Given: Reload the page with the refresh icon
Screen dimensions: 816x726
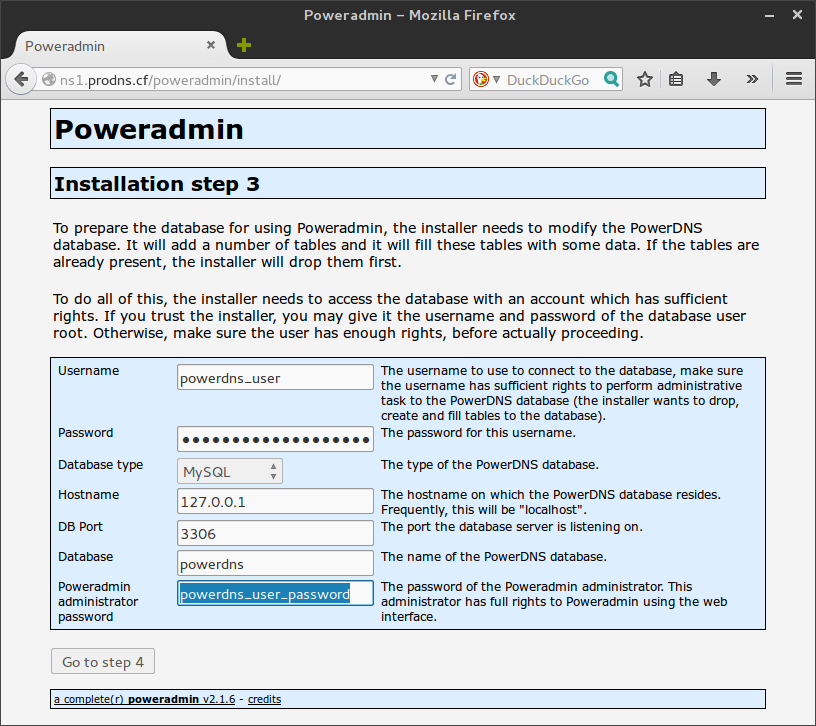Looking at the screenshot, I should [x=451, y=80].
